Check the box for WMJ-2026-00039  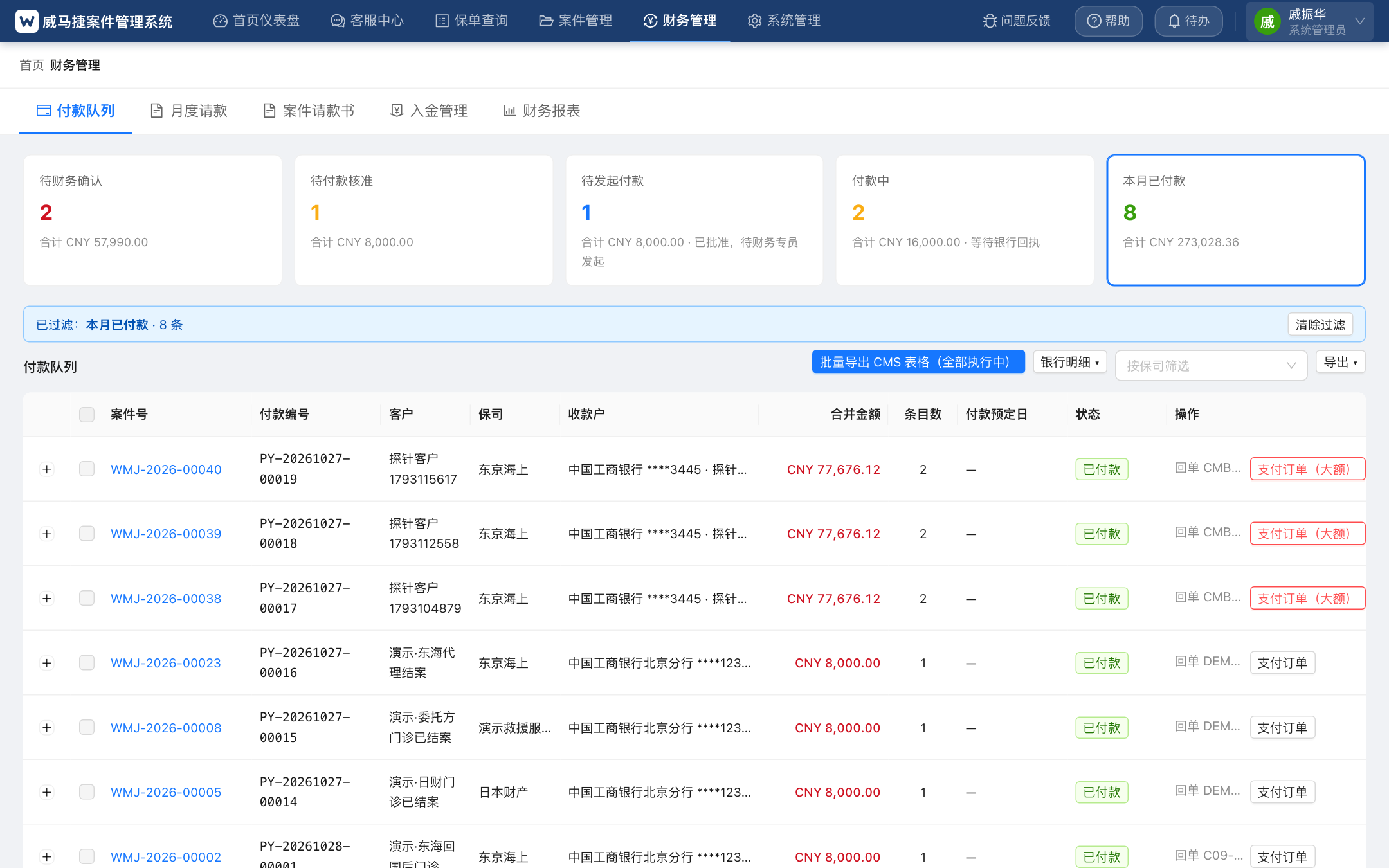pyautogui.click(x=87, y=534)
